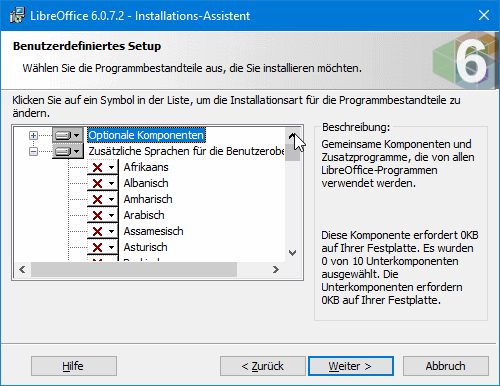
Task: Expand the Optionale Komponenten tree node
Action: (33, 135)
